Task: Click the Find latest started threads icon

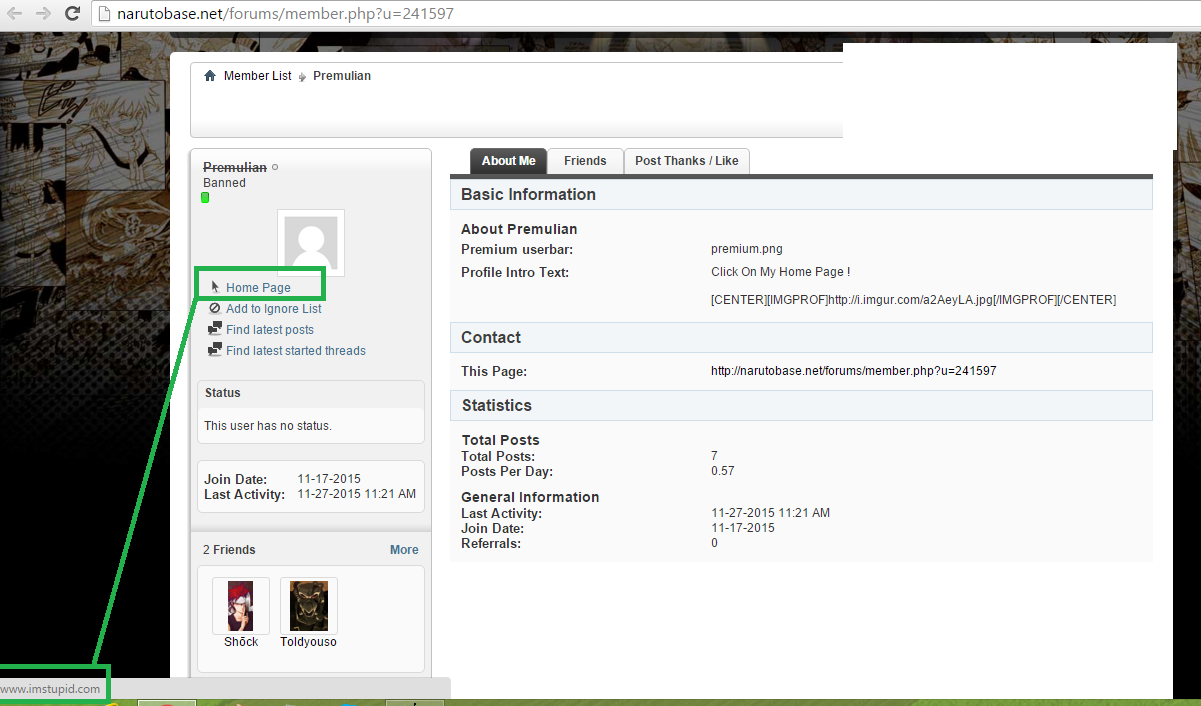Action: point(214,350)
